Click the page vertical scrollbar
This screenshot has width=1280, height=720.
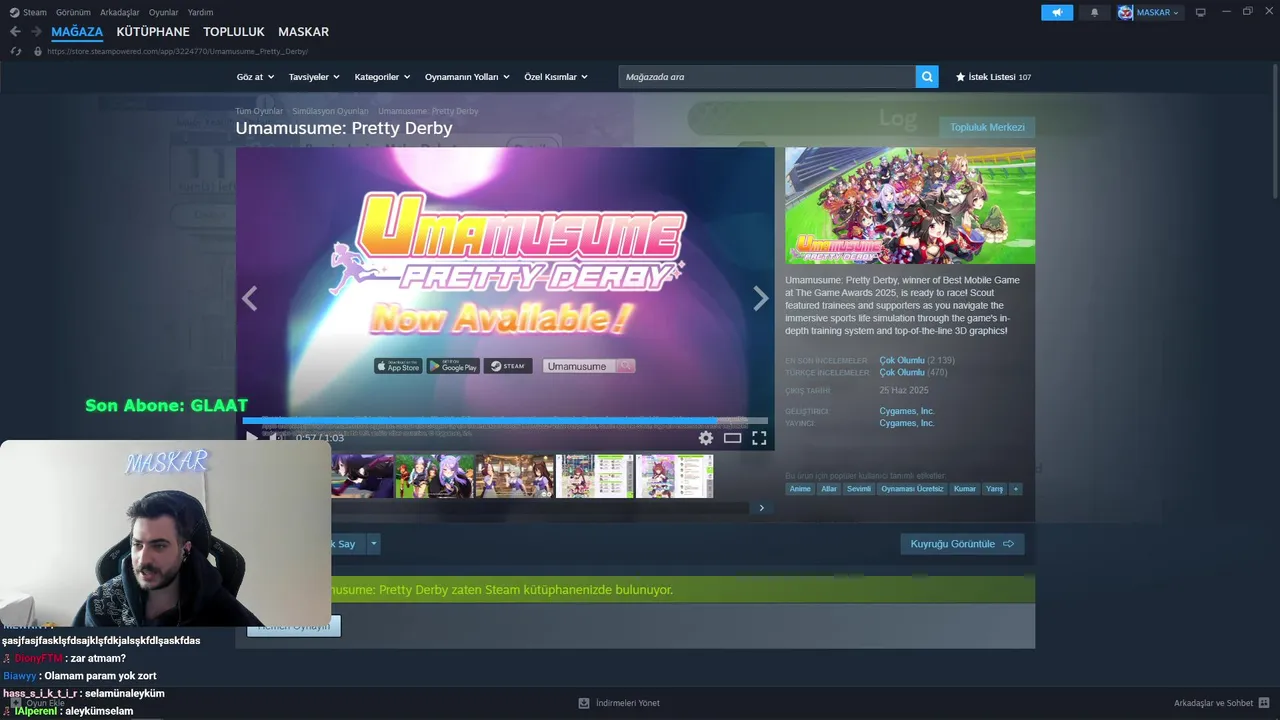pos(1275,130)
